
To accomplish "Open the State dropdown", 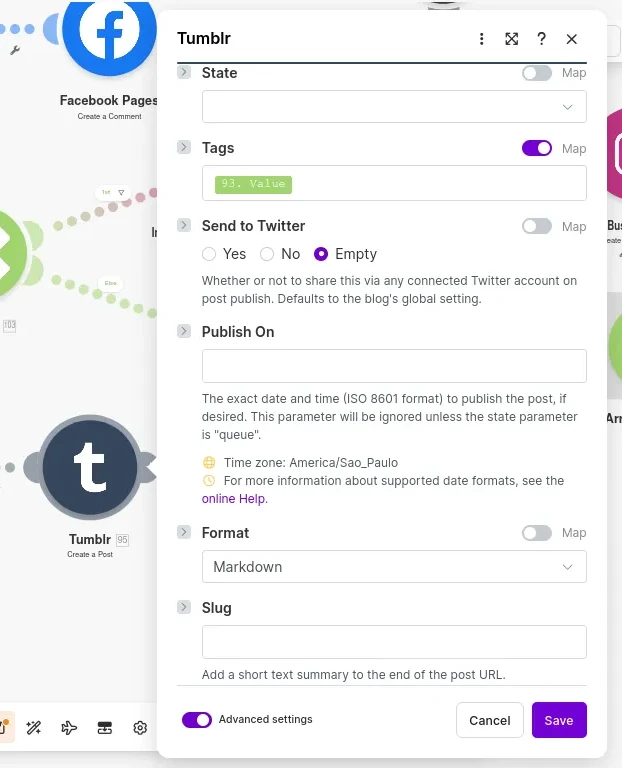I will (x=394, y=107).
